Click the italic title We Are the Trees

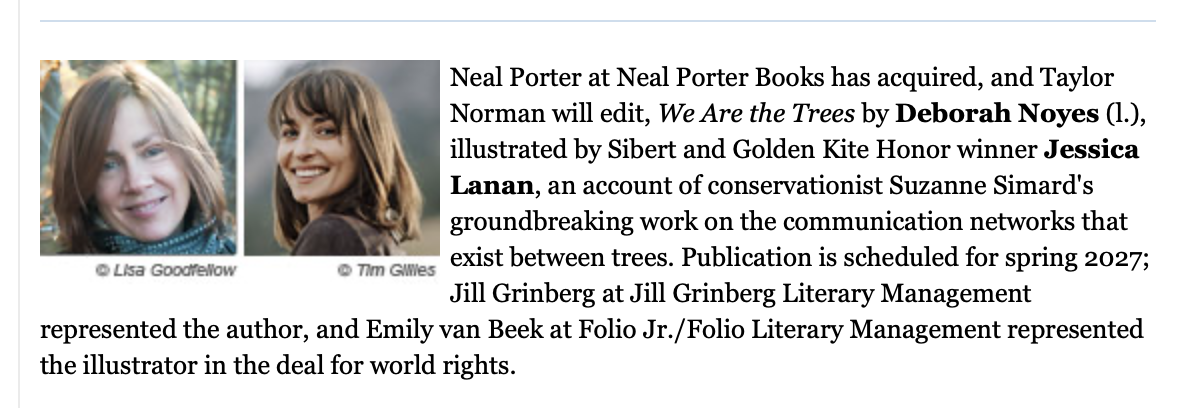[x=757, y=114]
